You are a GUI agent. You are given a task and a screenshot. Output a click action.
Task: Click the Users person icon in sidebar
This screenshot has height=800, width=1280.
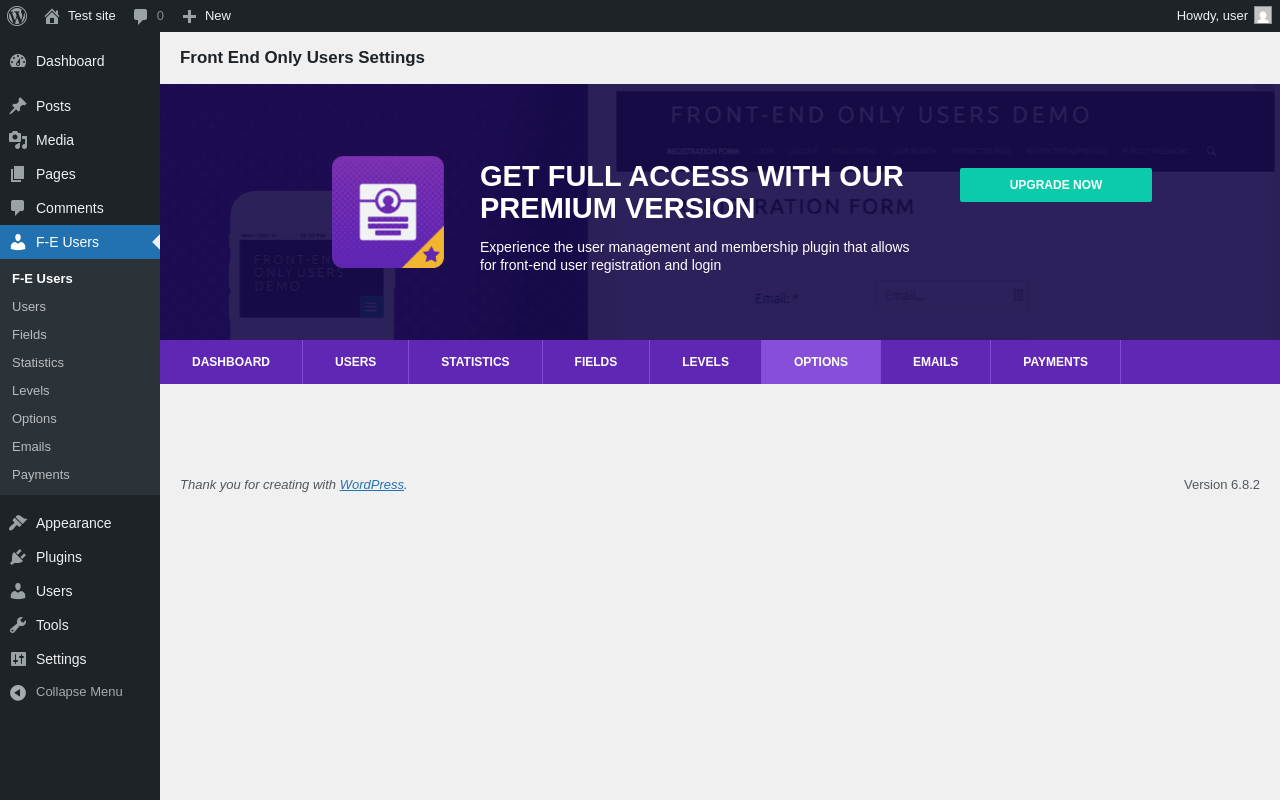18,591
